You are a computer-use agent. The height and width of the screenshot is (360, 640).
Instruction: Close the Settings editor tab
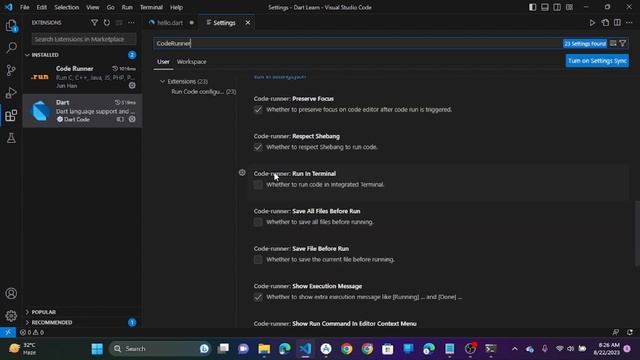pos(247,23)
